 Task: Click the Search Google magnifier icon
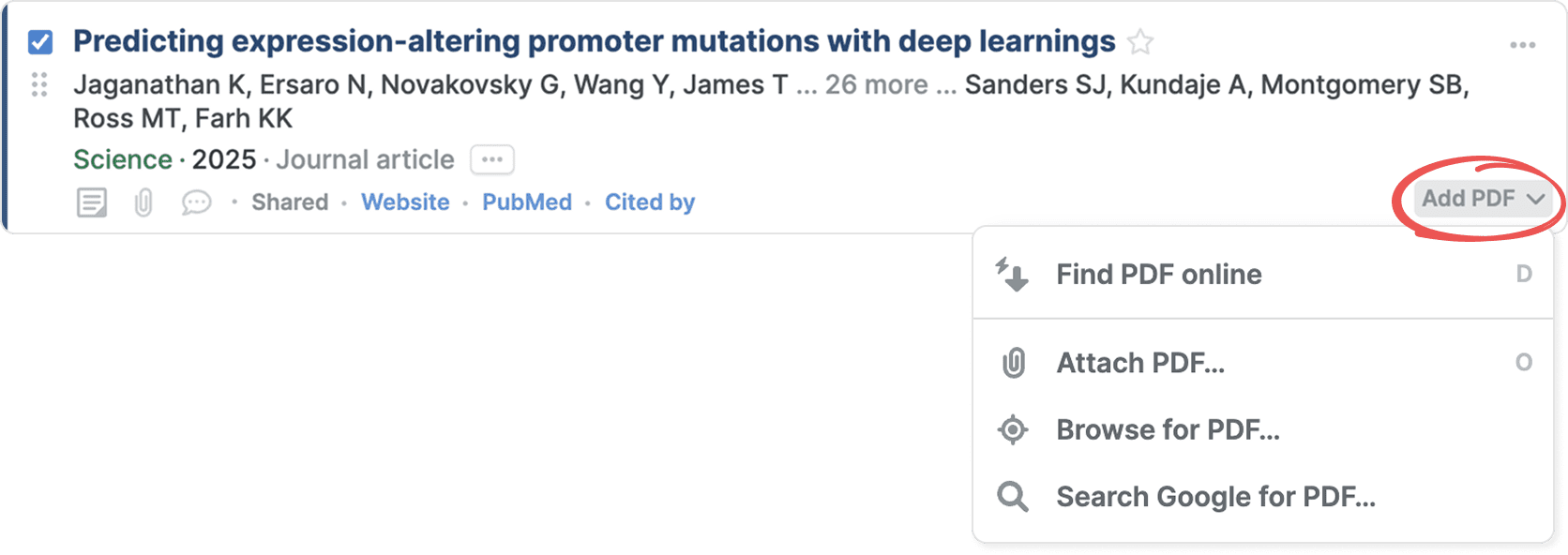point(1013,496)
